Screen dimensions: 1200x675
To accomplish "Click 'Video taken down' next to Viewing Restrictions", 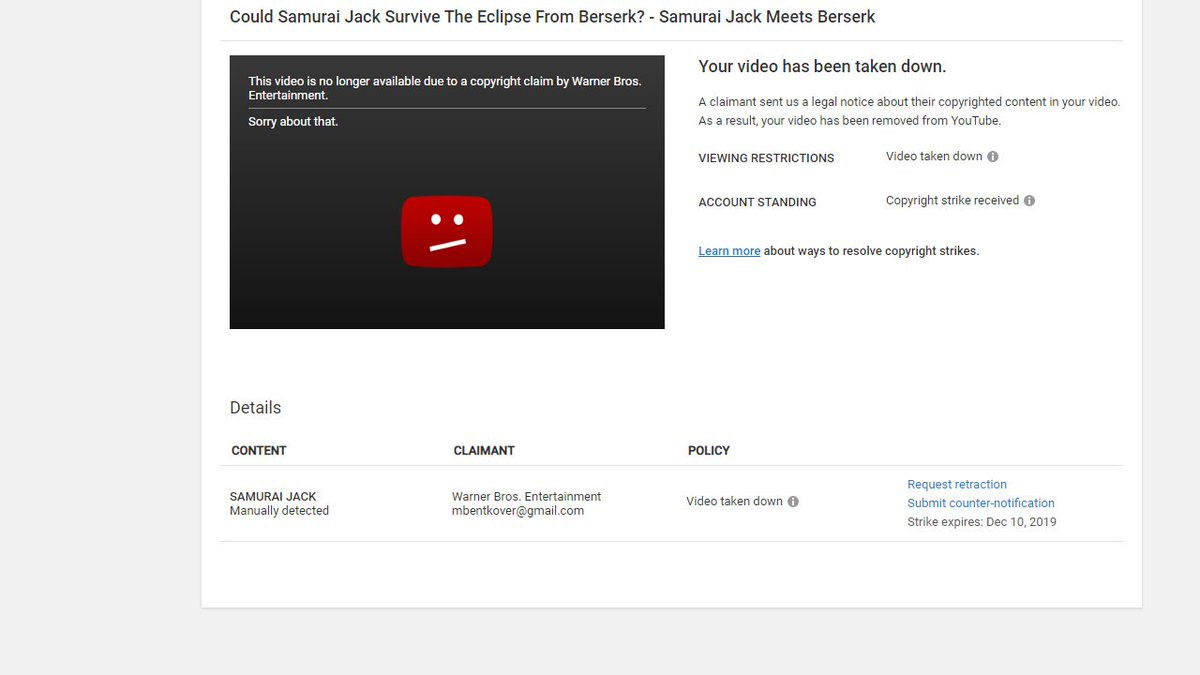I will [934, 157].
